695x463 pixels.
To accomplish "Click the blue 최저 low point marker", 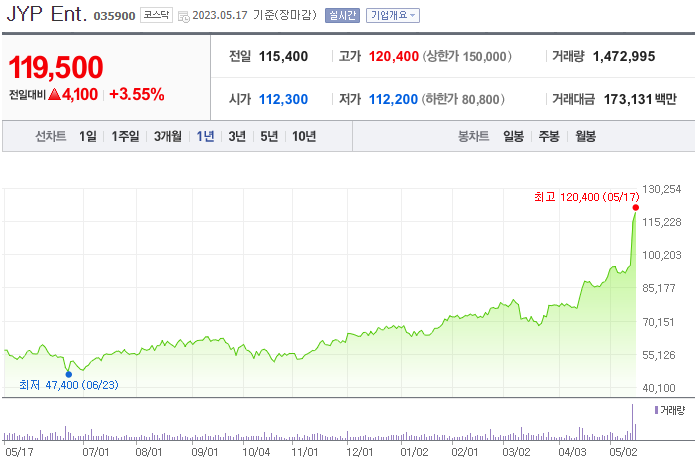I will click(x=69, y=374).
